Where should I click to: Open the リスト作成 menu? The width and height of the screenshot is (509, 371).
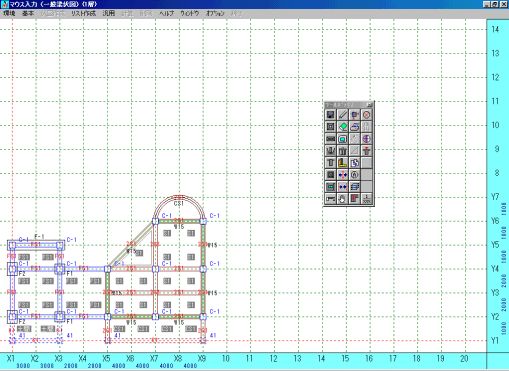coord(83,13)
